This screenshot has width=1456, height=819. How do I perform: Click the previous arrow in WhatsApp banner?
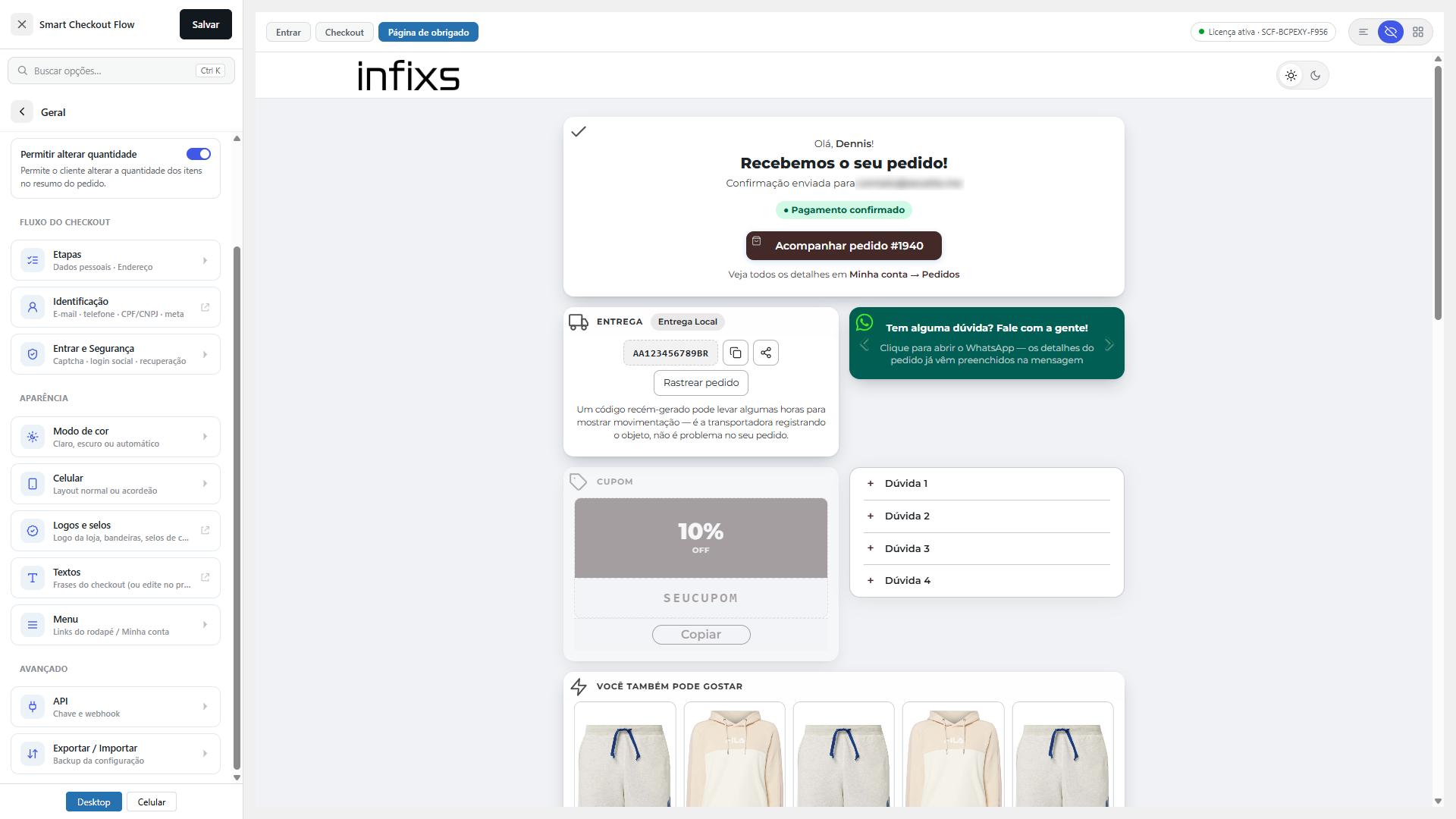click(864, 345)
